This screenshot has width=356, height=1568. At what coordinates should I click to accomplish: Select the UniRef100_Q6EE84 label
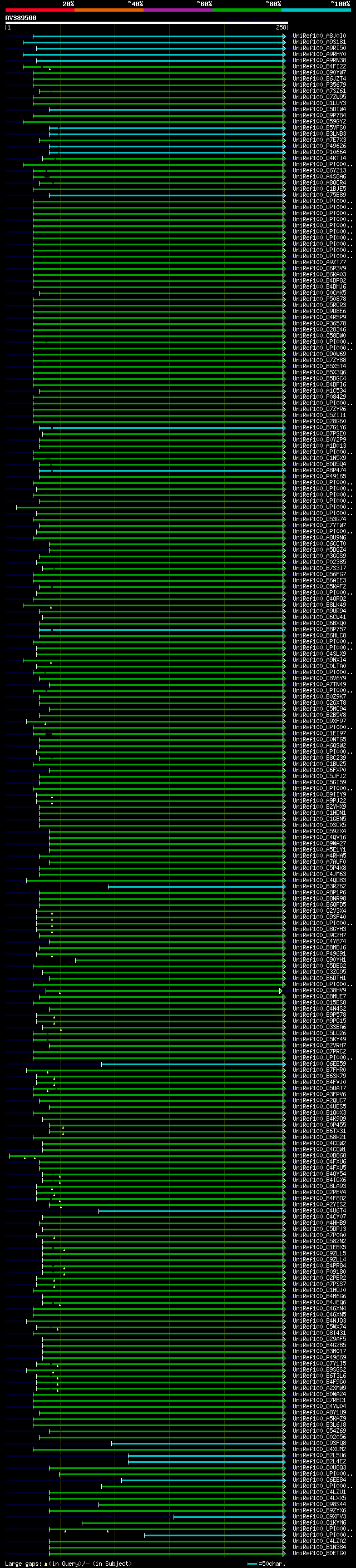[x=319, y=1480]
